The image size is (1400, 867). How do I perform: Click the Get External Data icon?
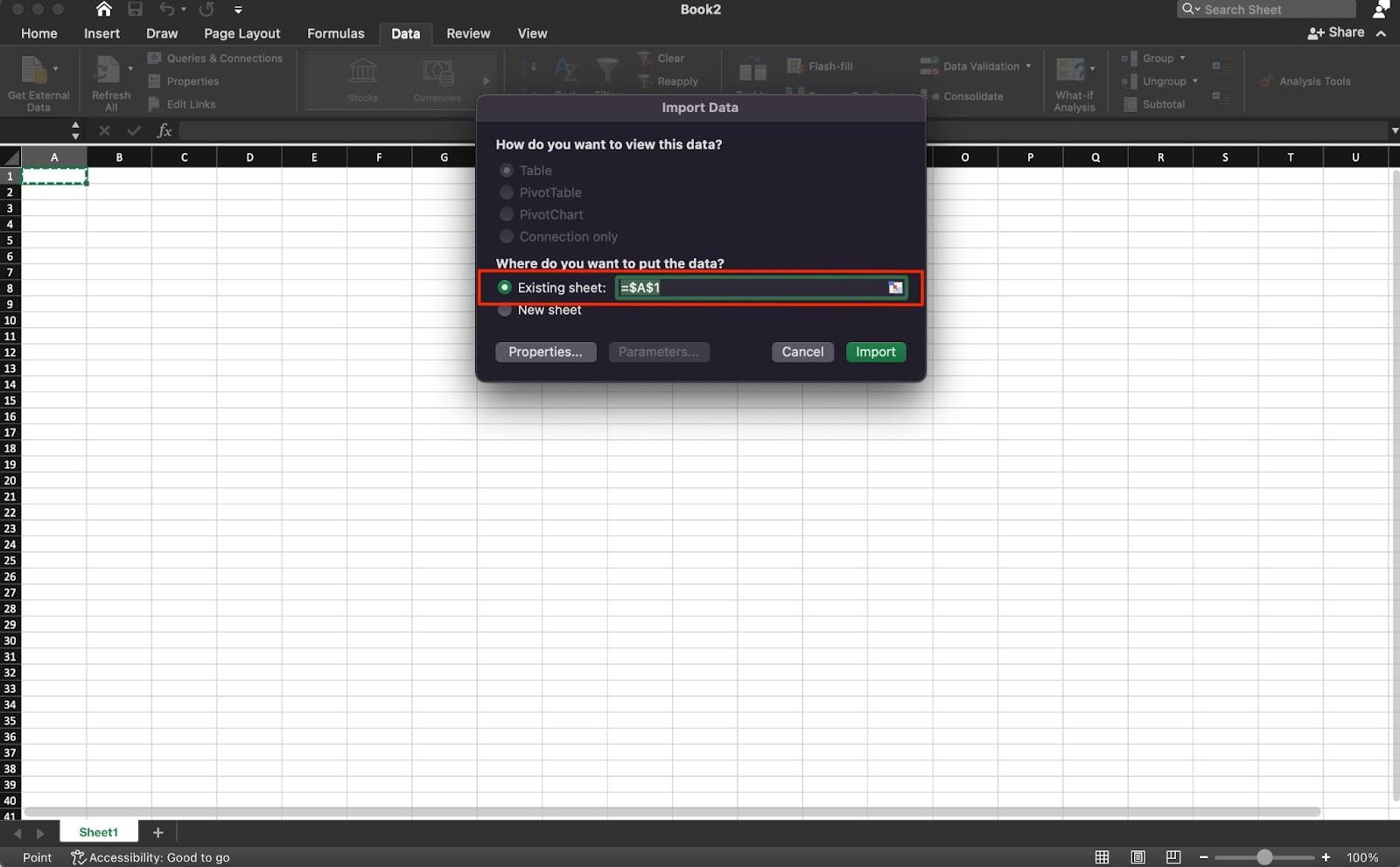35,70
